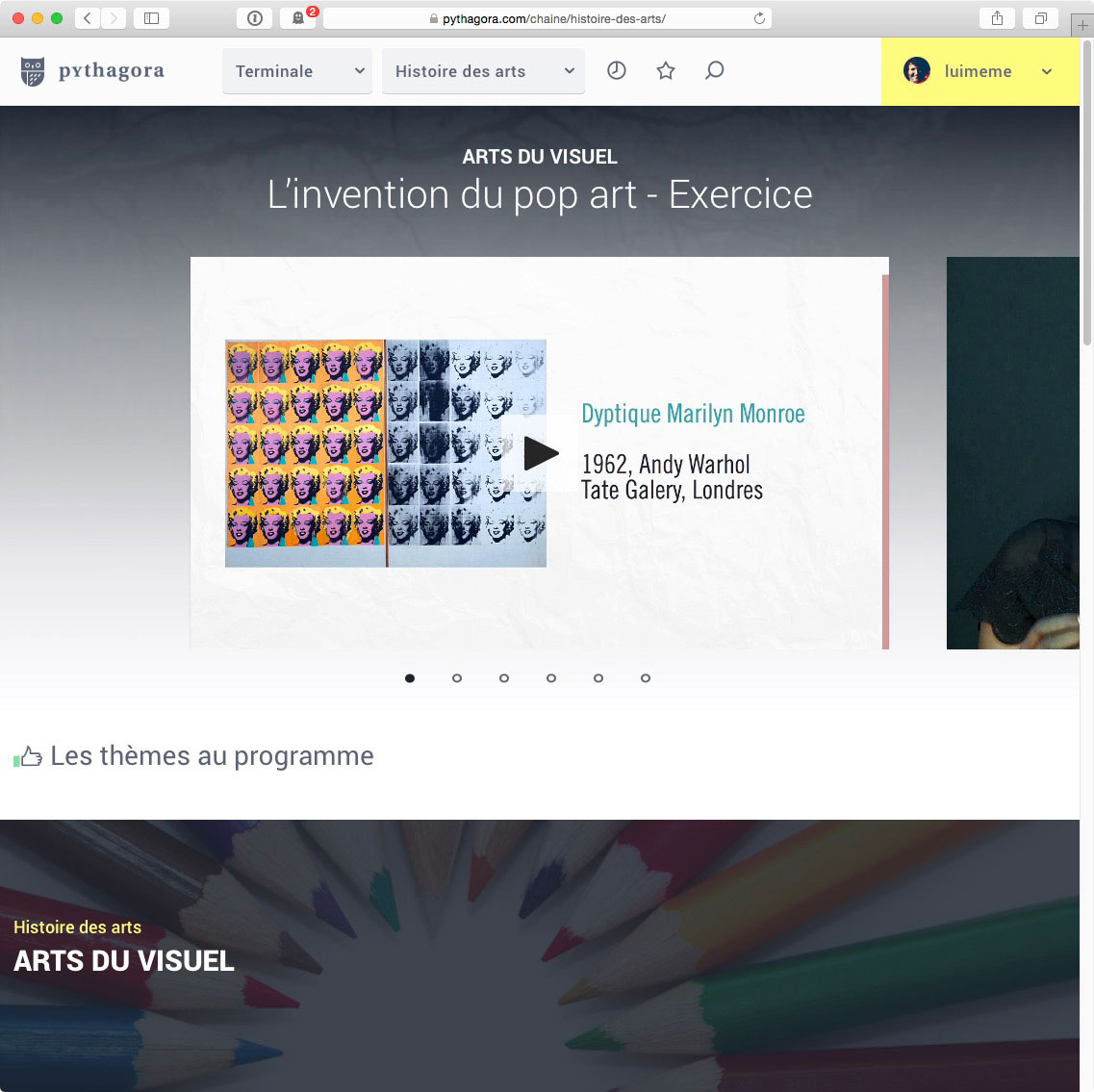Click the ARTS DU VISUEL heading above title
The image size is (1094, 1092).
click(540, 156)
